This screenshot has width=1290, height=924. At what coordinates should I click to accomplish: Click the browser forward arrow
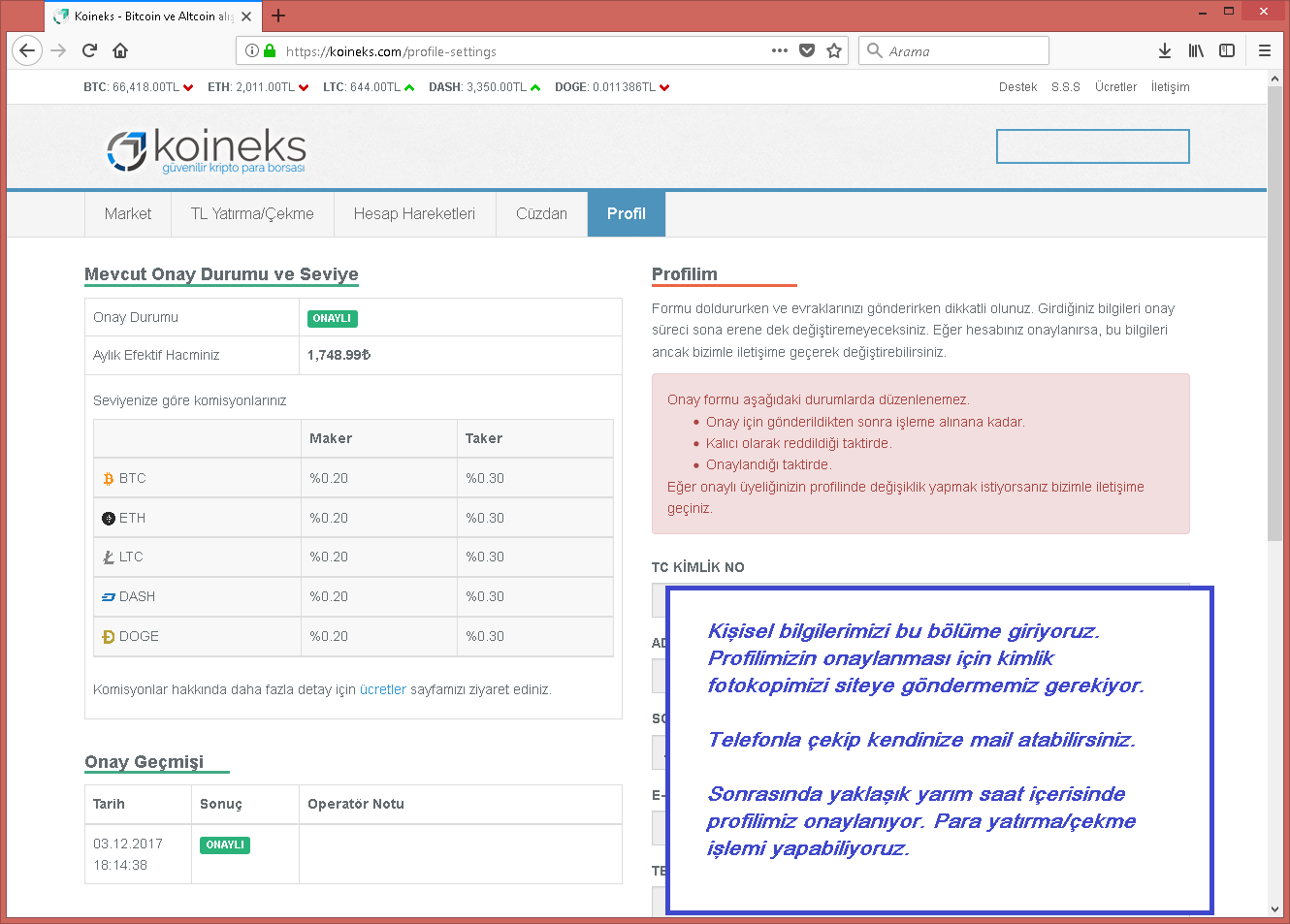(x=58, y=50)
